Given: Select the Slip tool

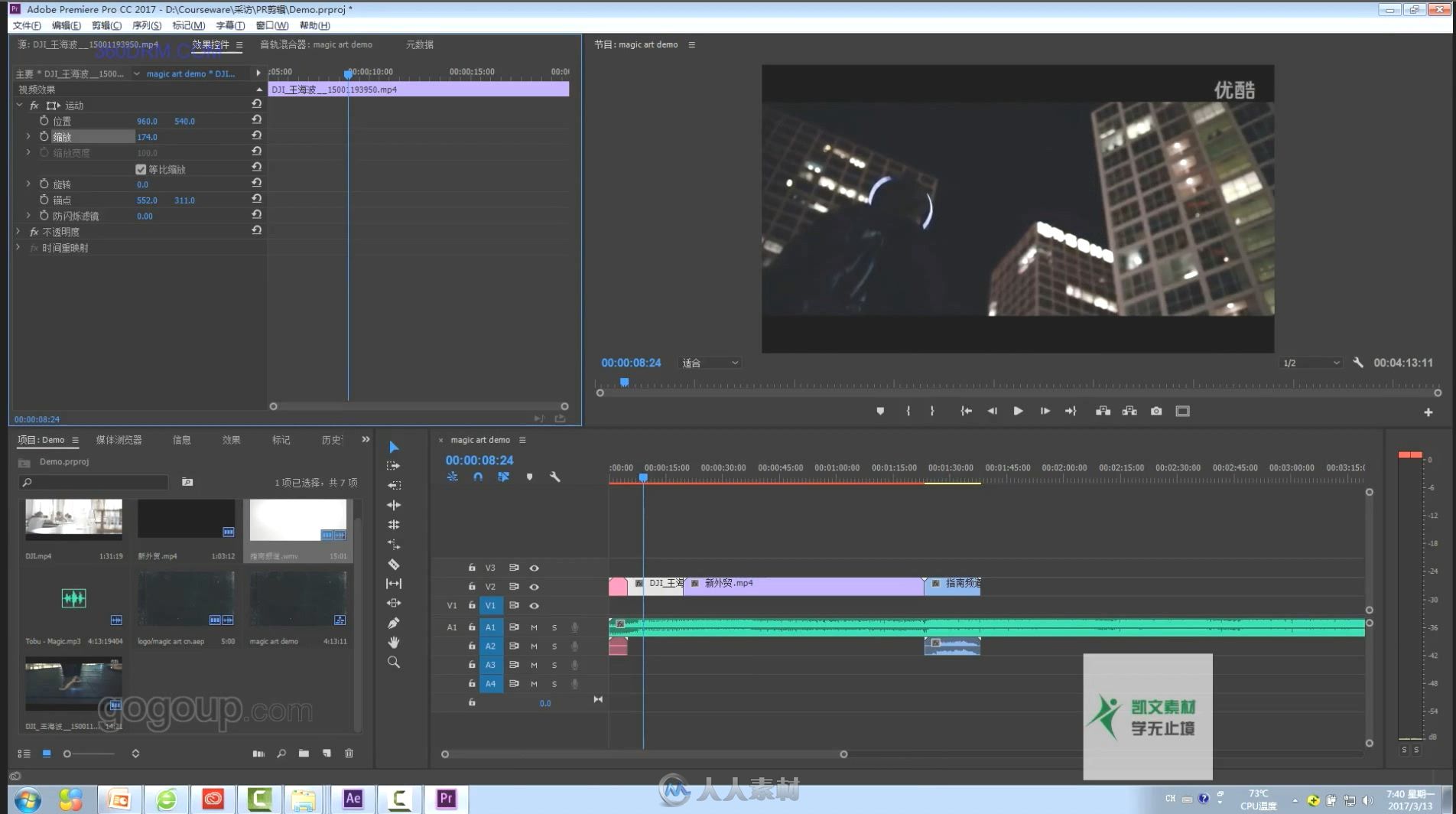Looking at the screenshot, I should click(394, 584).
